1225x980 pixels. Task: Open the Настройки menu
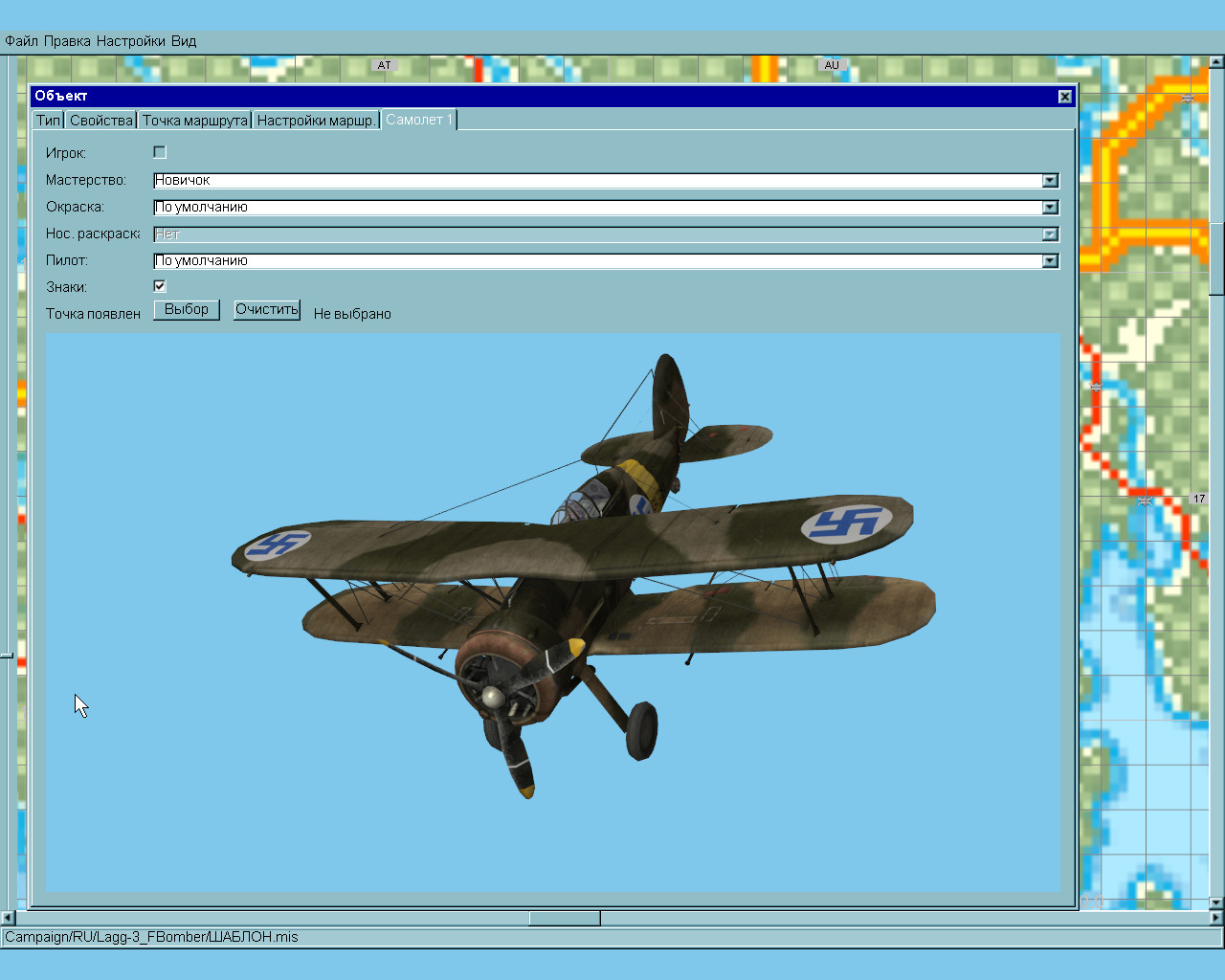click(x=130, y=41)
